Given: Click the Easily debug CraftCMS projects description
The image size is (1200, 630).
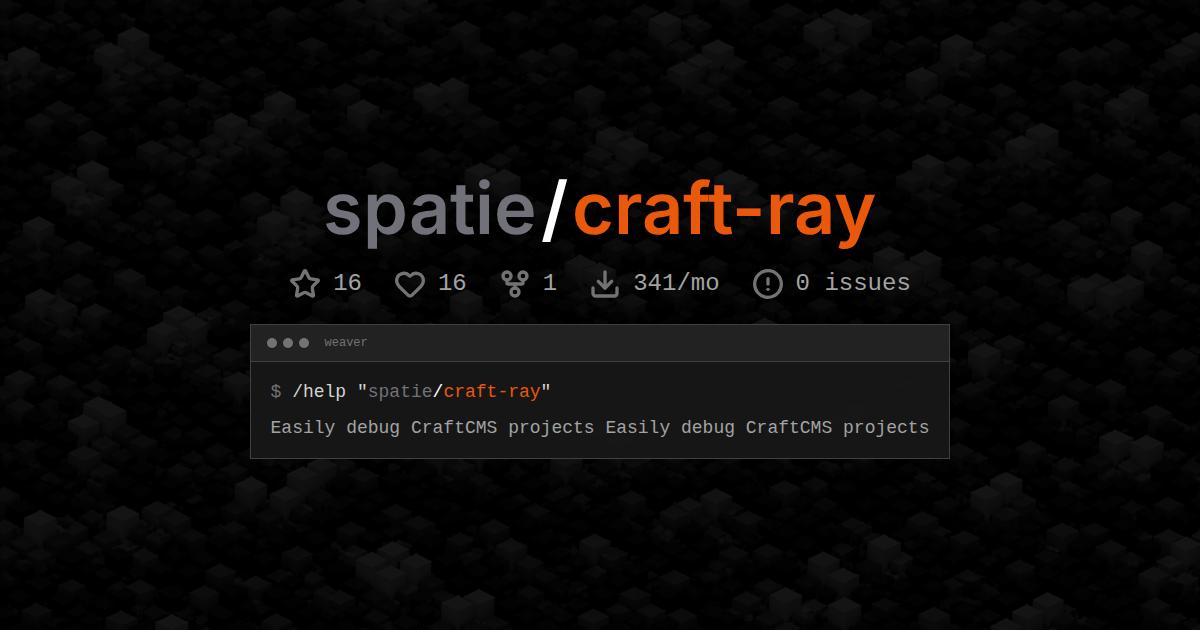Looking at the screenshot, I should 600,427.
